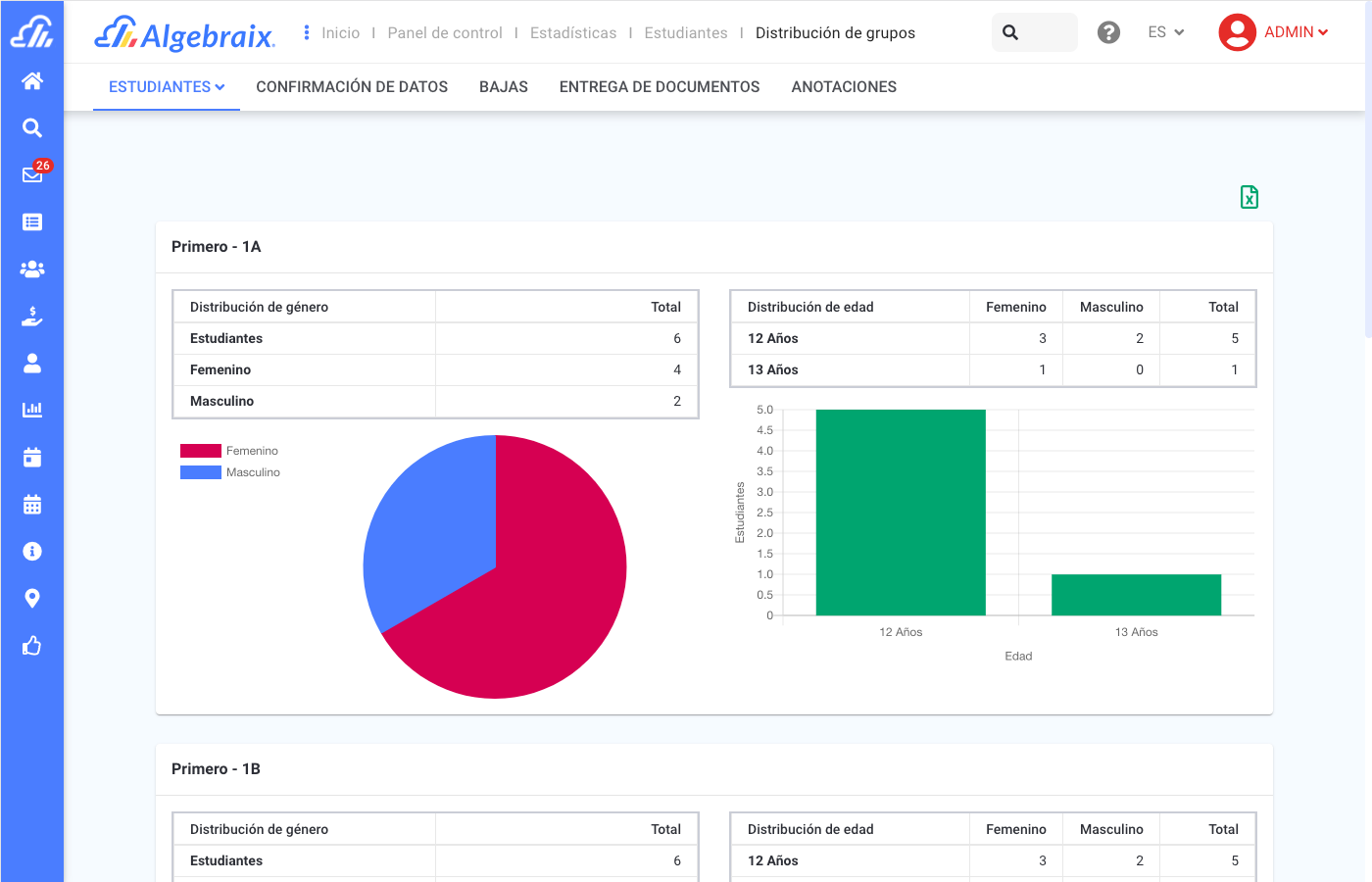Image resolution: width=1372 pixels, height=882 pixels.
Task: Switch to the BAJAS tab
Action: 503,87
